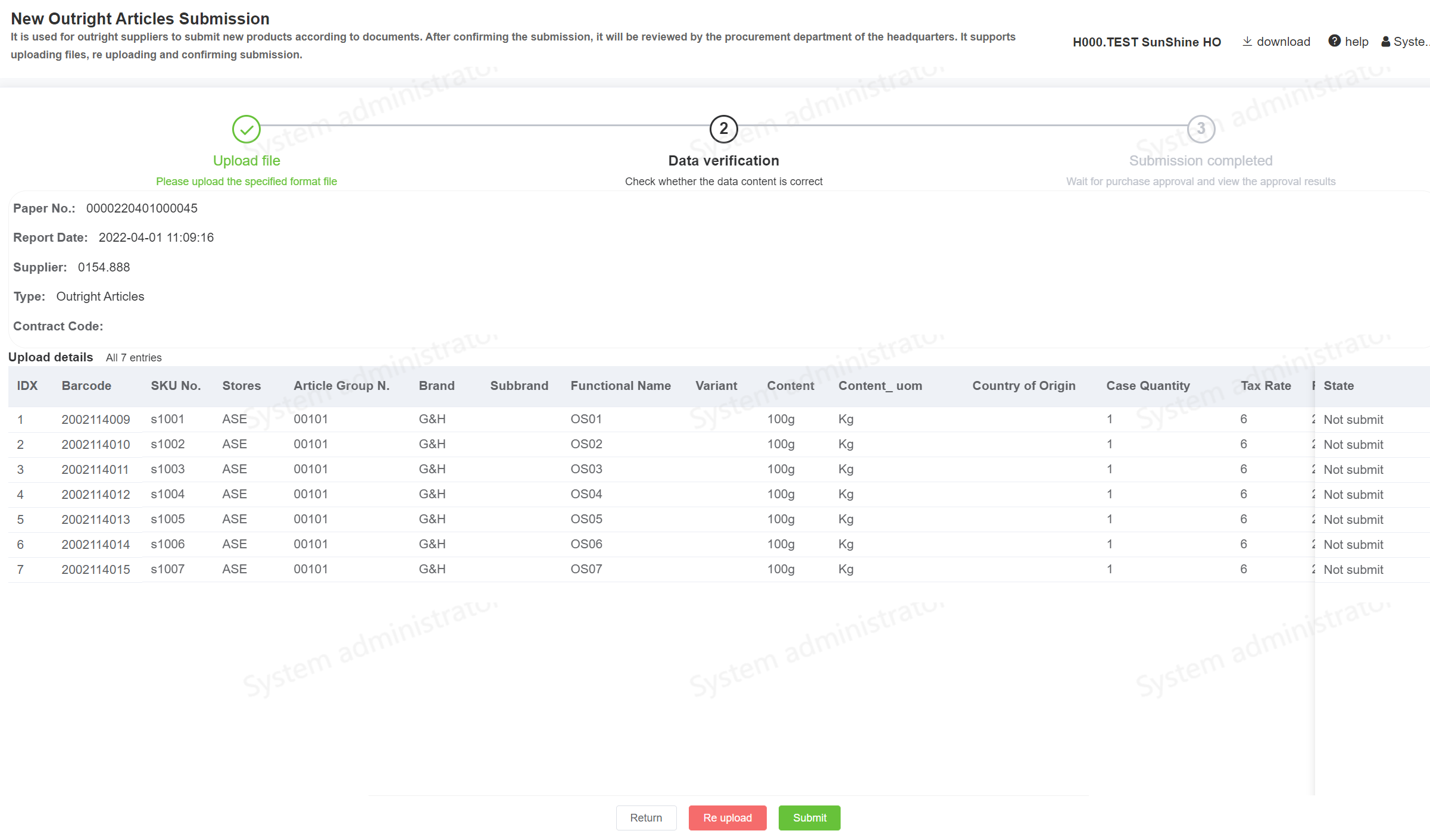
Task: Click the Tax Rate column header
Action: click(1265, 386)
